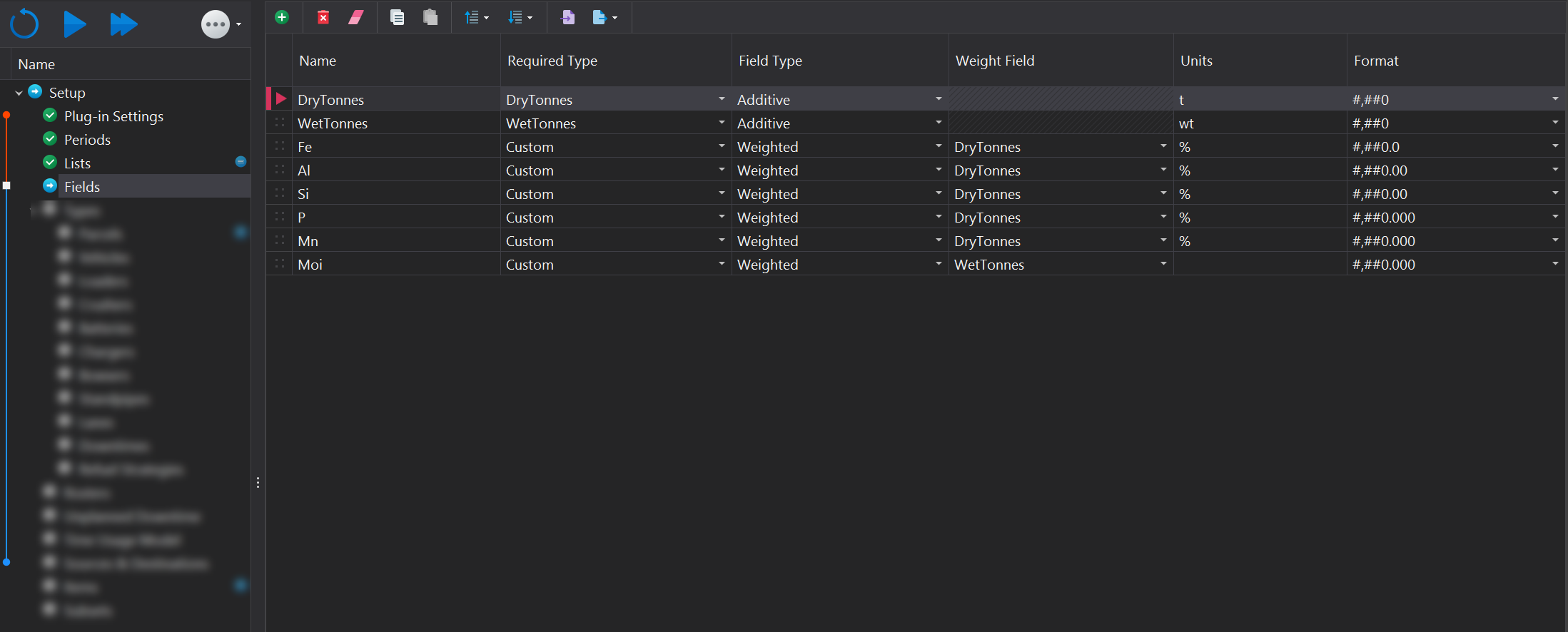Expand Format dropdown for DryTonnes row
This screenshot has height=632, width=1568.
pyautogui.click(x=1554, y=99)
